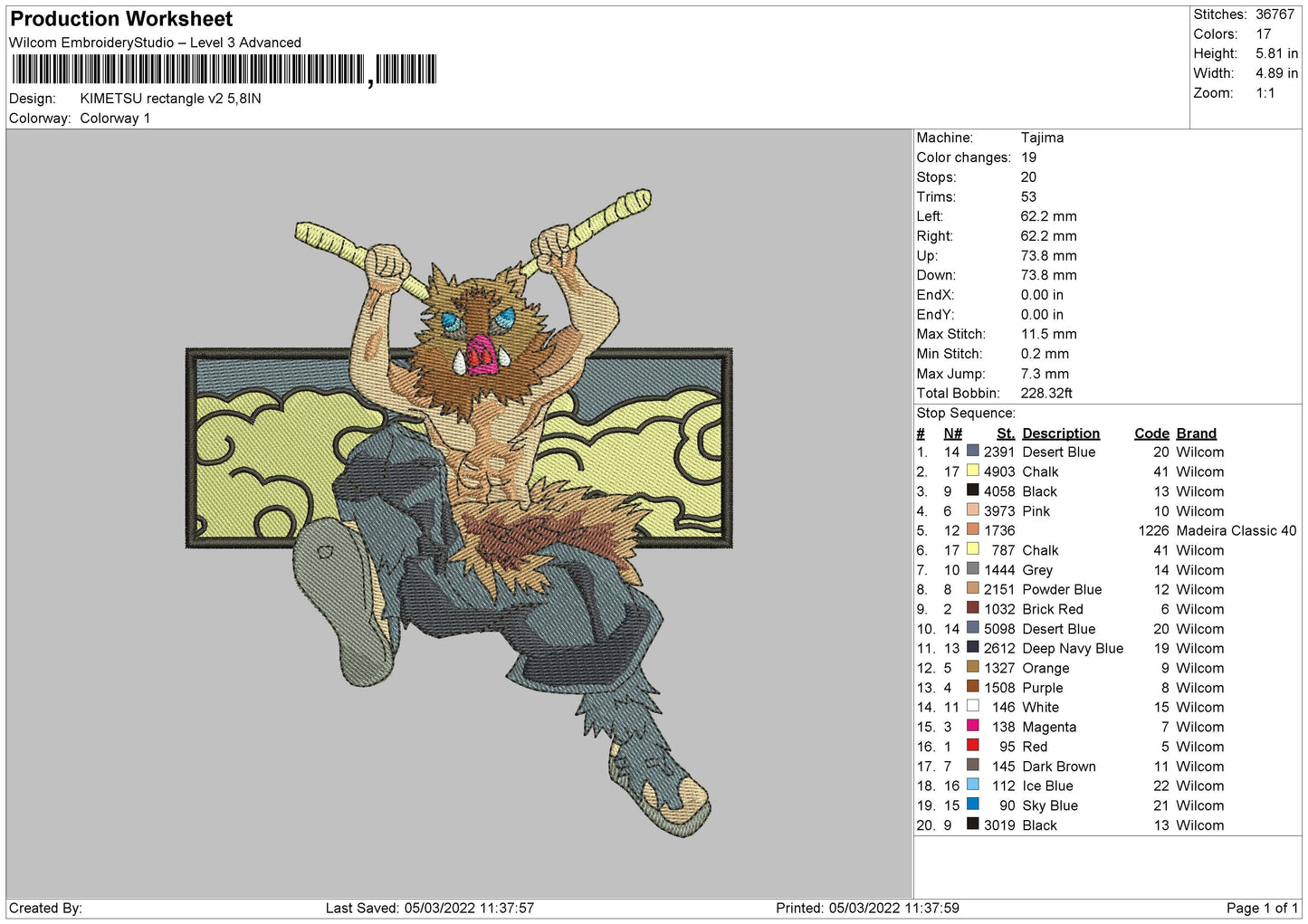Click the embroidery design preview image
This screenshot has height=924, width=1308.
pyautogui.click(x=460, y=513)
